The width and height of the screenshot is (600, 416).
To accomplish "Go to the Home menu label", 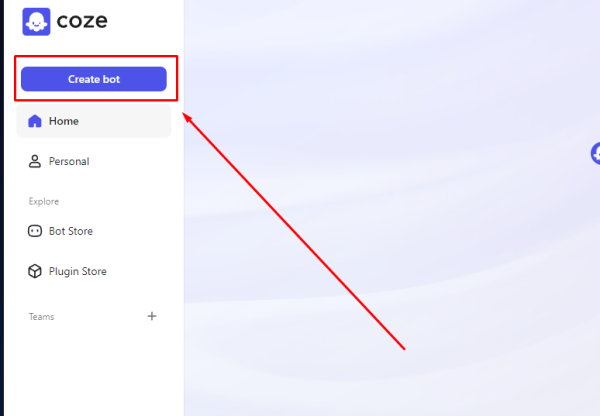I will tap(64, 121).
